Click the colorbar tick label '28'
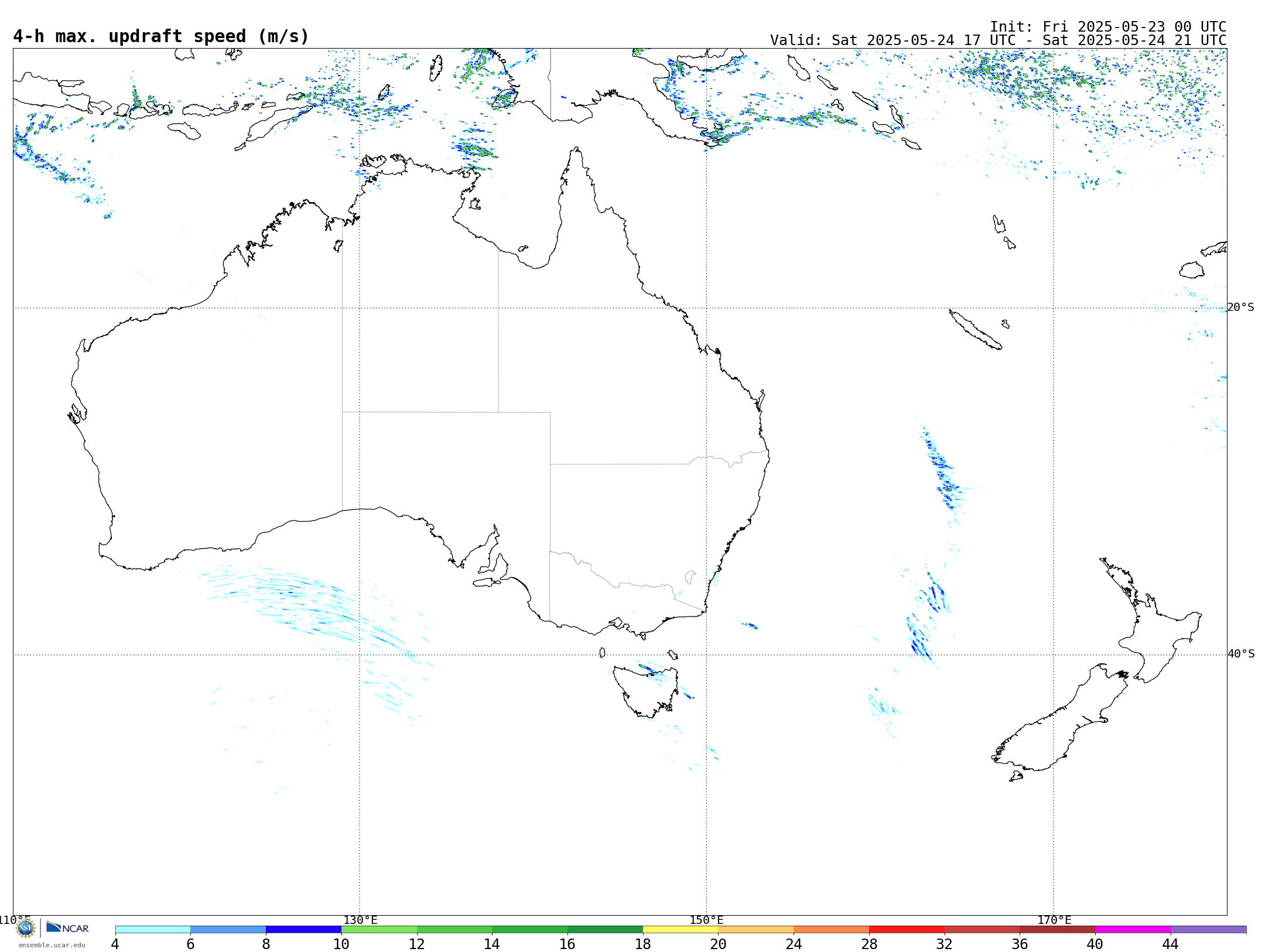This screenshot has width=1265, height=952. 869,944
